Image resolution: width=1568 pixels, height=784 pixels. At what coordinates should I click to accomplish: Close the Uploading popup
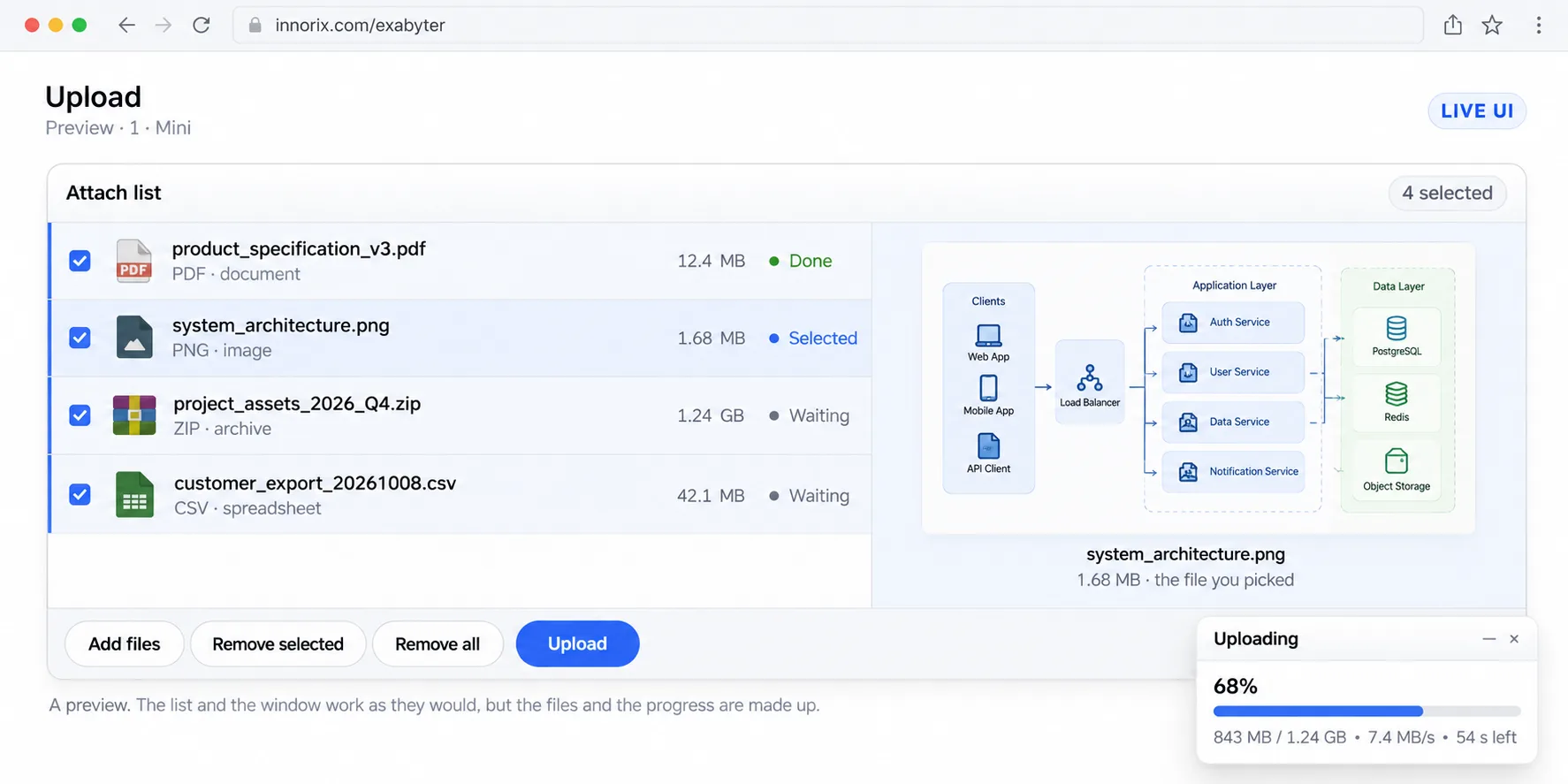click(x=1514, y=638)
